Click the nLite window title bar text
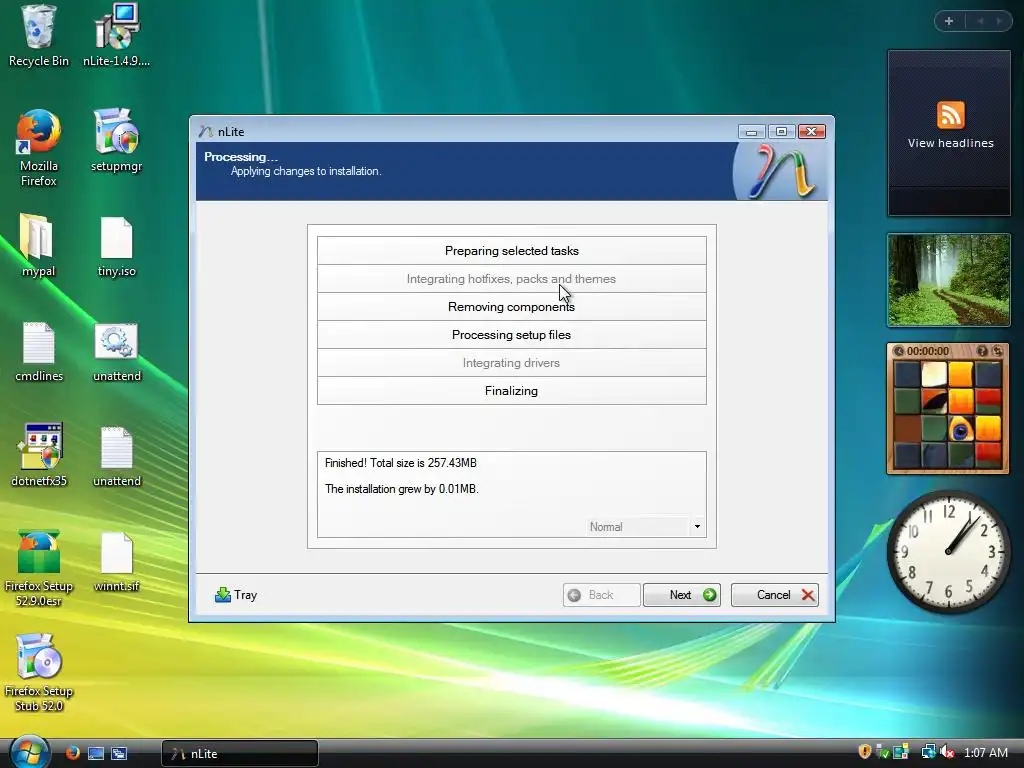The height and width of the screenshot is (768, 1024). coord(231,132)
